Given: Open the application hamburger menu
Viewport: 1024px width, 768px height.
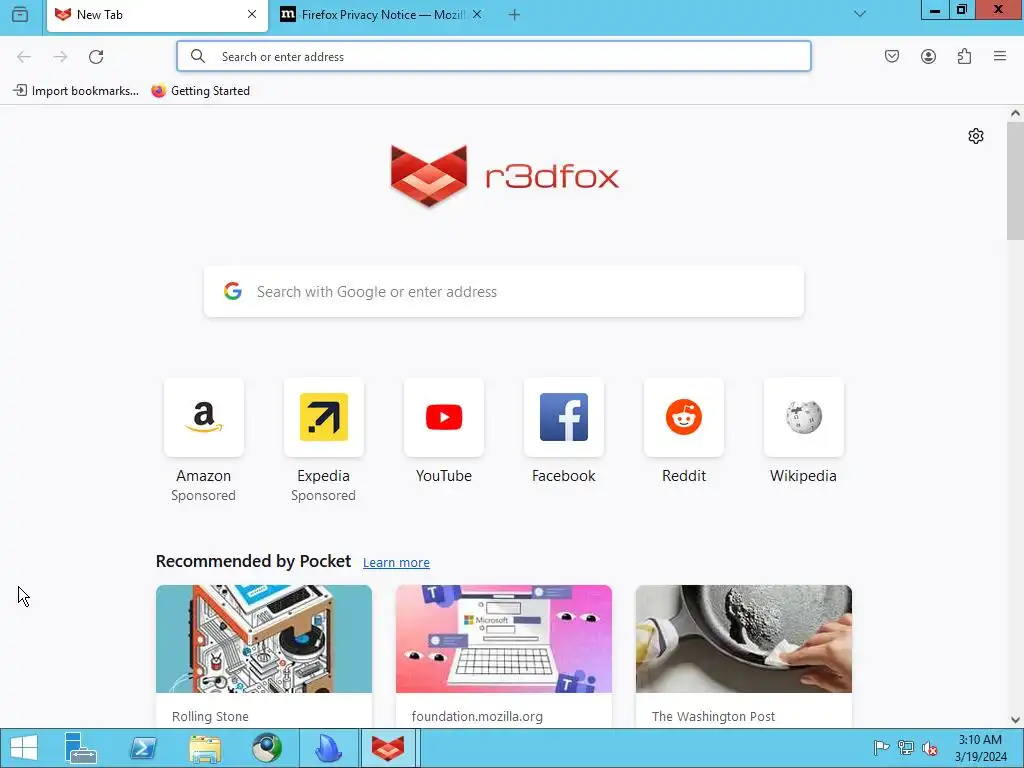Looking at the screenshot, I should click(1000, 56).
